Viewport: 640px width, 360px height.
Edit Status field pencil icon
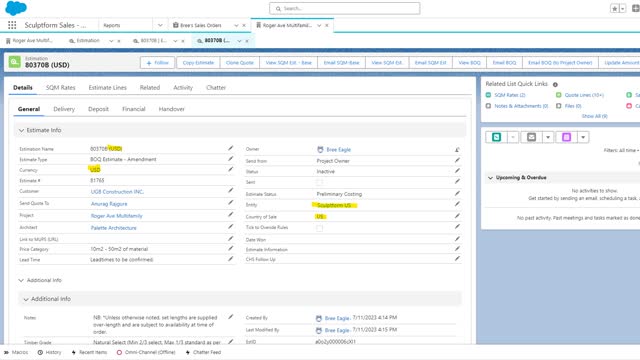pyautogui.click(x=457, y=171)
